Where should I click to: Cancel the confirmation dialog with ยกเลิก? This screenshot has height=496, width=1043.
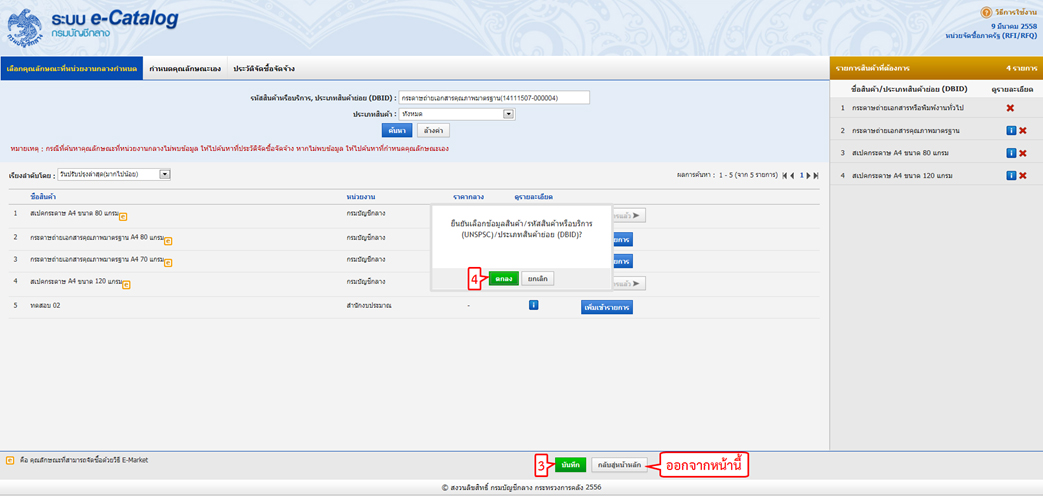(537, 279)
